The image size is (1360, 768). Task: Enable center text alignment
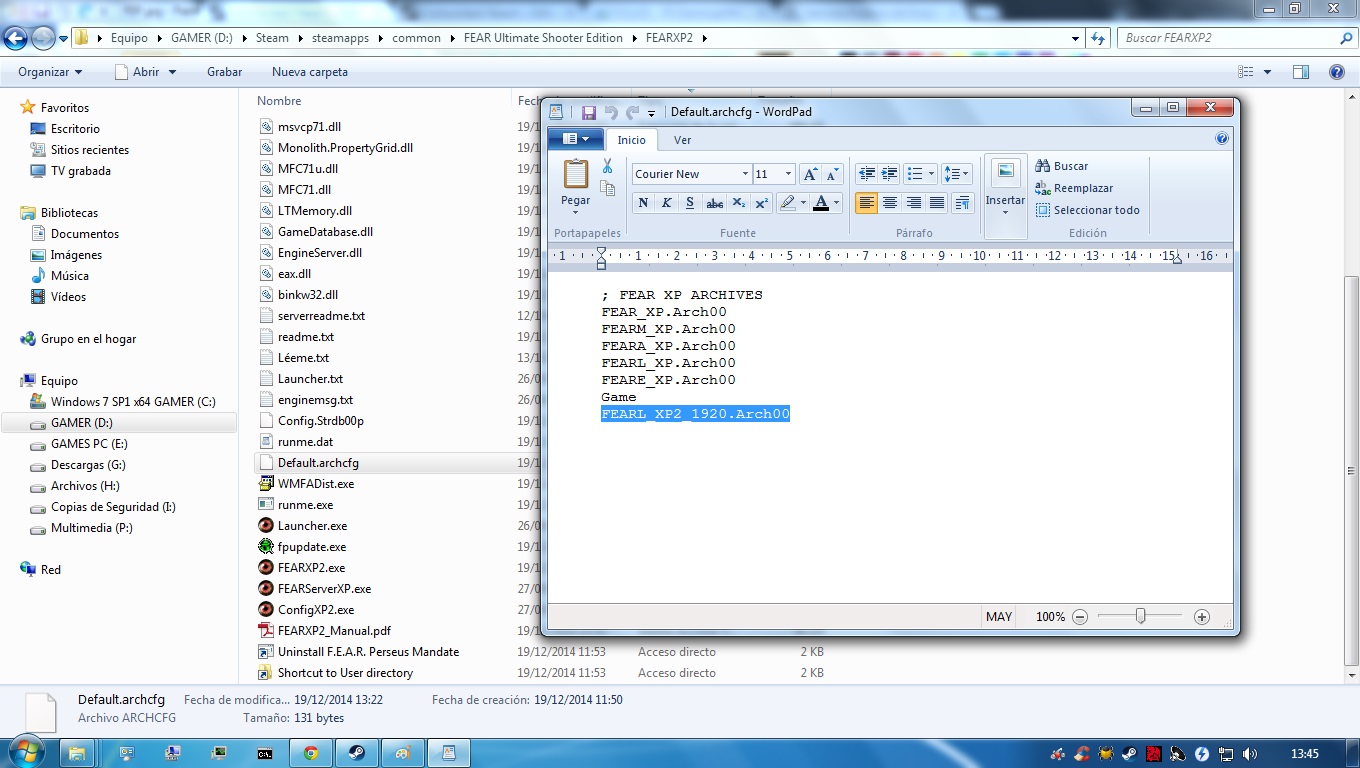[x=890, y=203]
